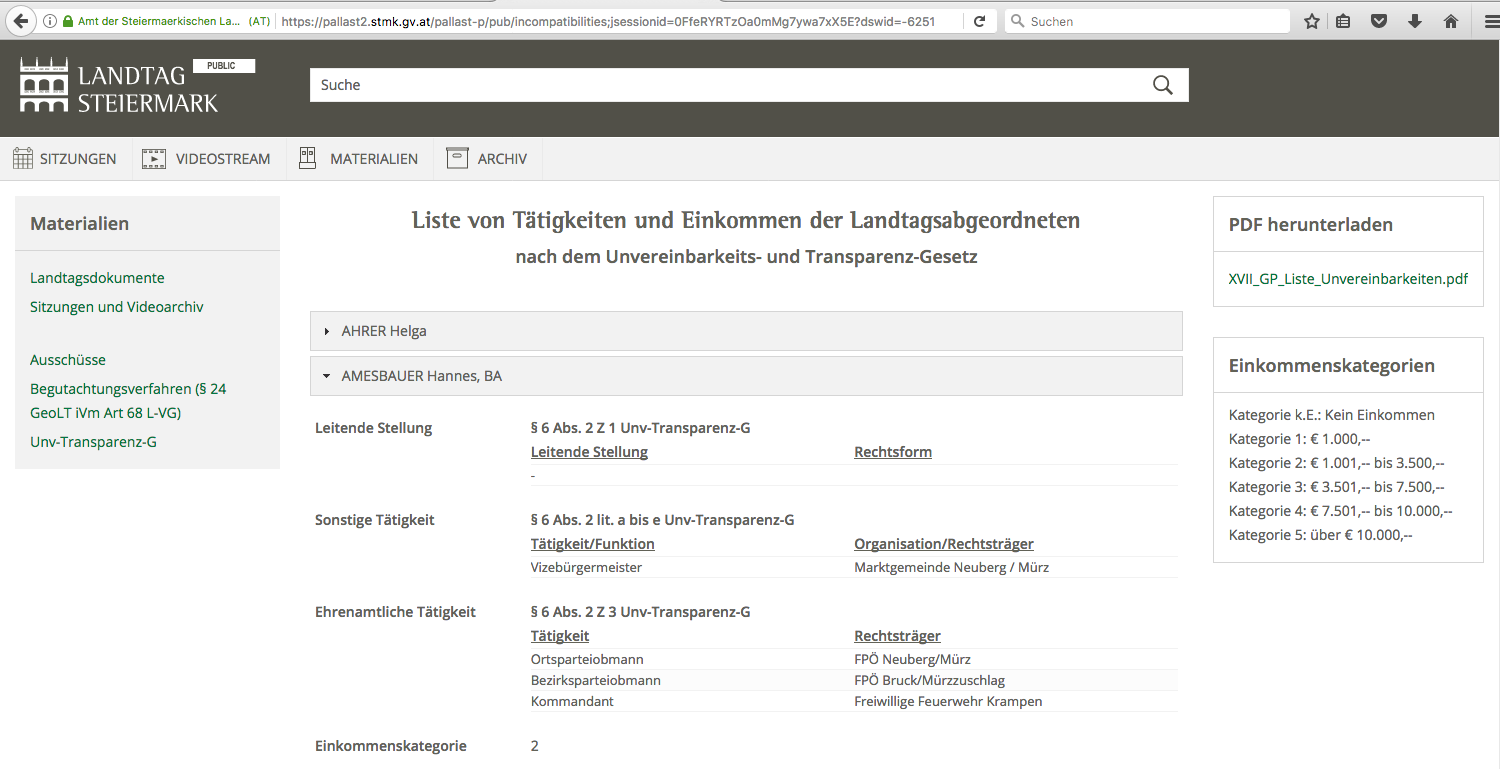Click the Ortsparteiobmann row text

(587, 659)
